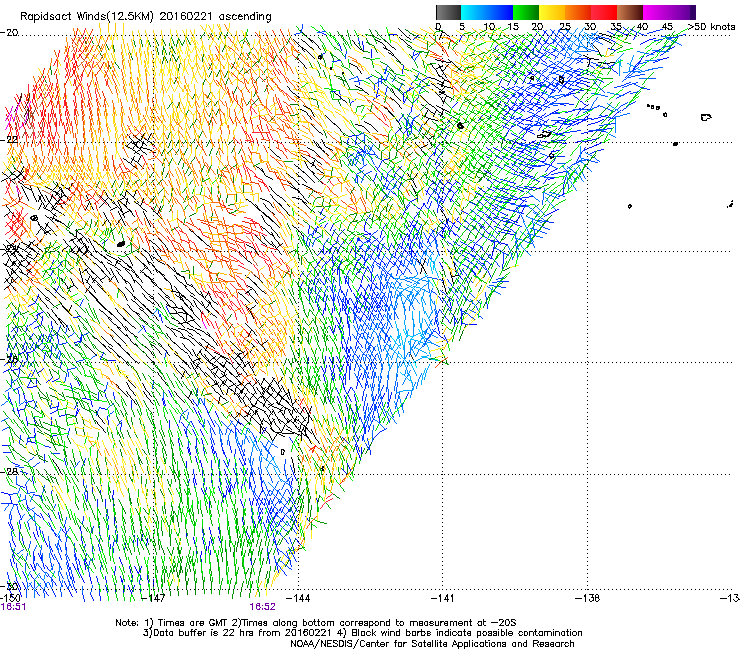This screenshot has height=650, width=740.
Task: Click the legend number '25'
Action: [x=565, y=27]
